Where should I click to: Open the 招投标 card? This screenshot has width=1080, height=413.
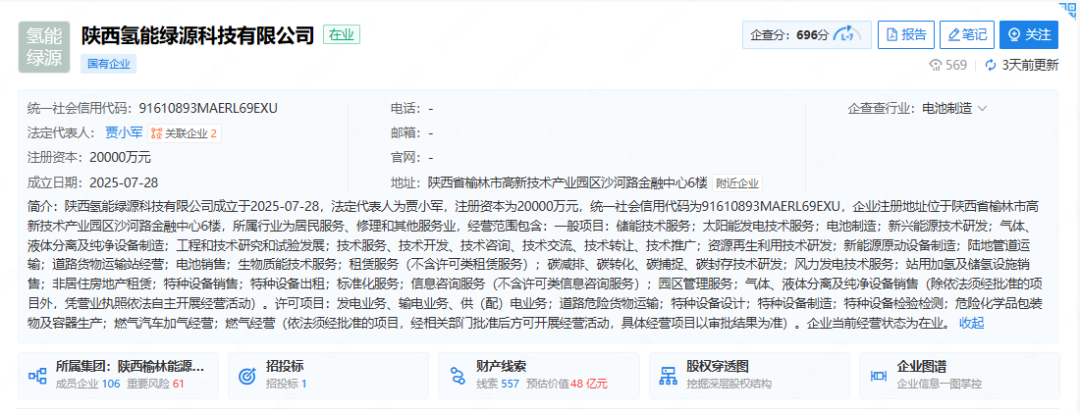click(328, 376)
